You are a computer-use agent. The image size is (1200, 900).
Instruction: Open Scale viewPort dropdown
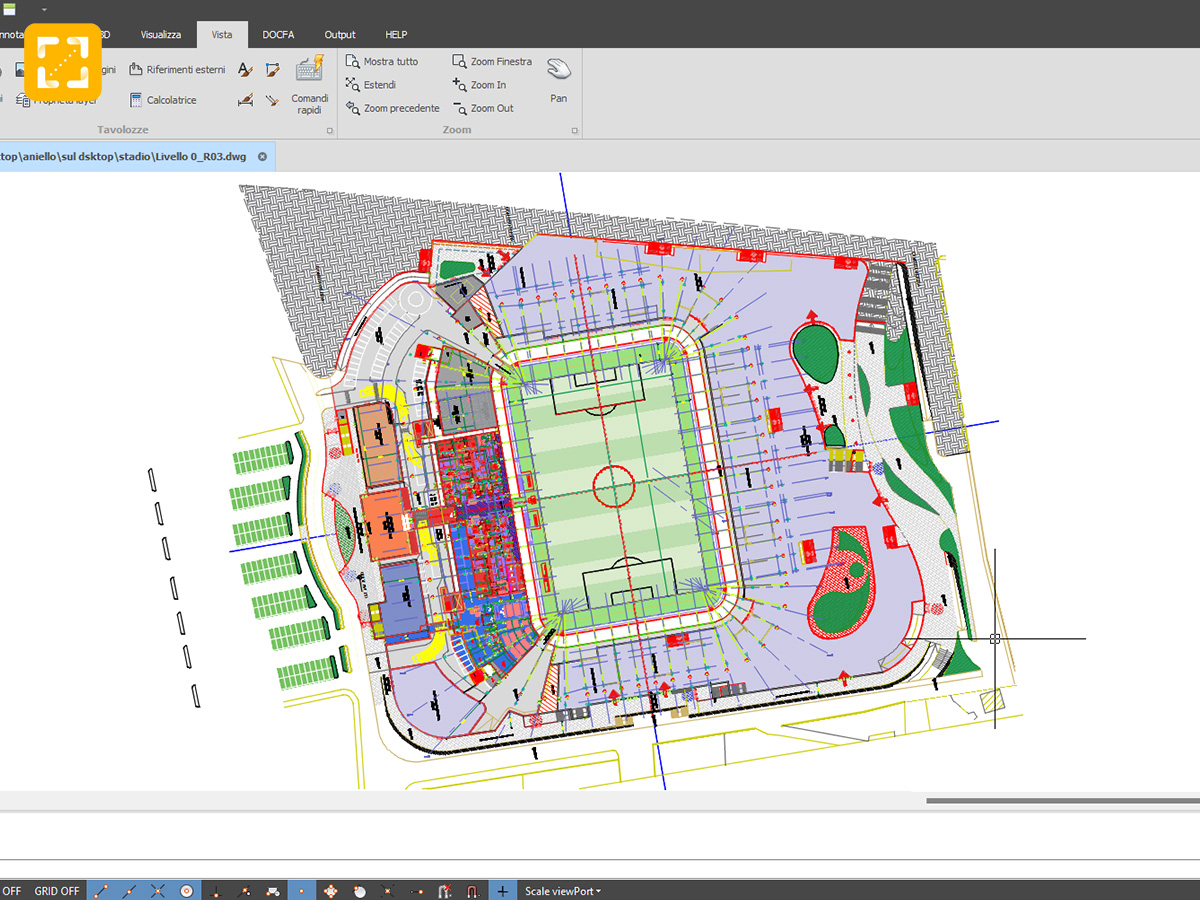(562, 891)
